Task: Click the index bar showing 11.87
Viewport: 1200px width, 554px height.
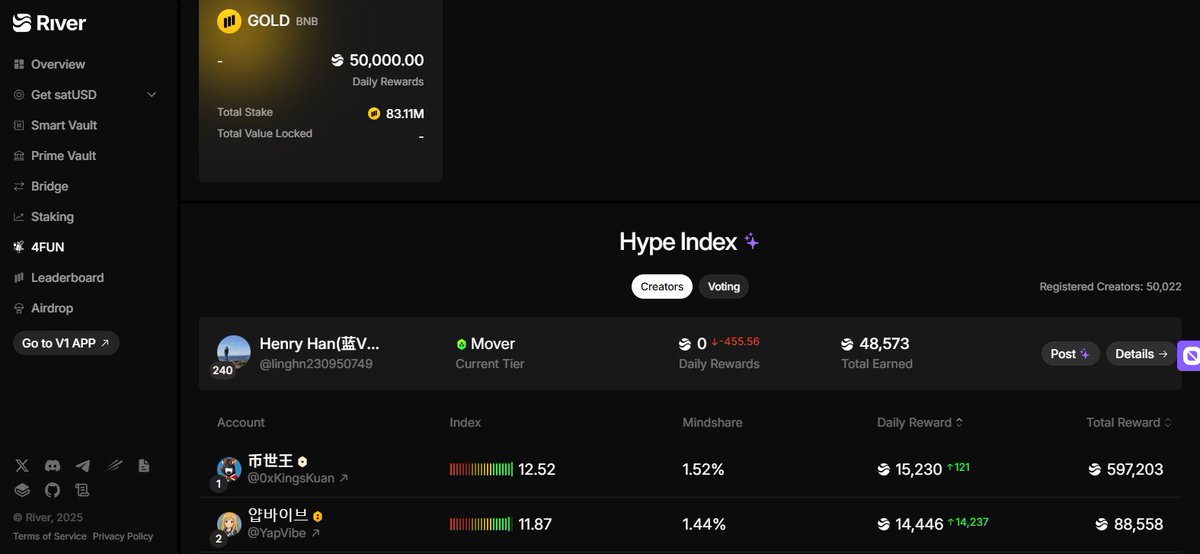Action: (481, 524)
